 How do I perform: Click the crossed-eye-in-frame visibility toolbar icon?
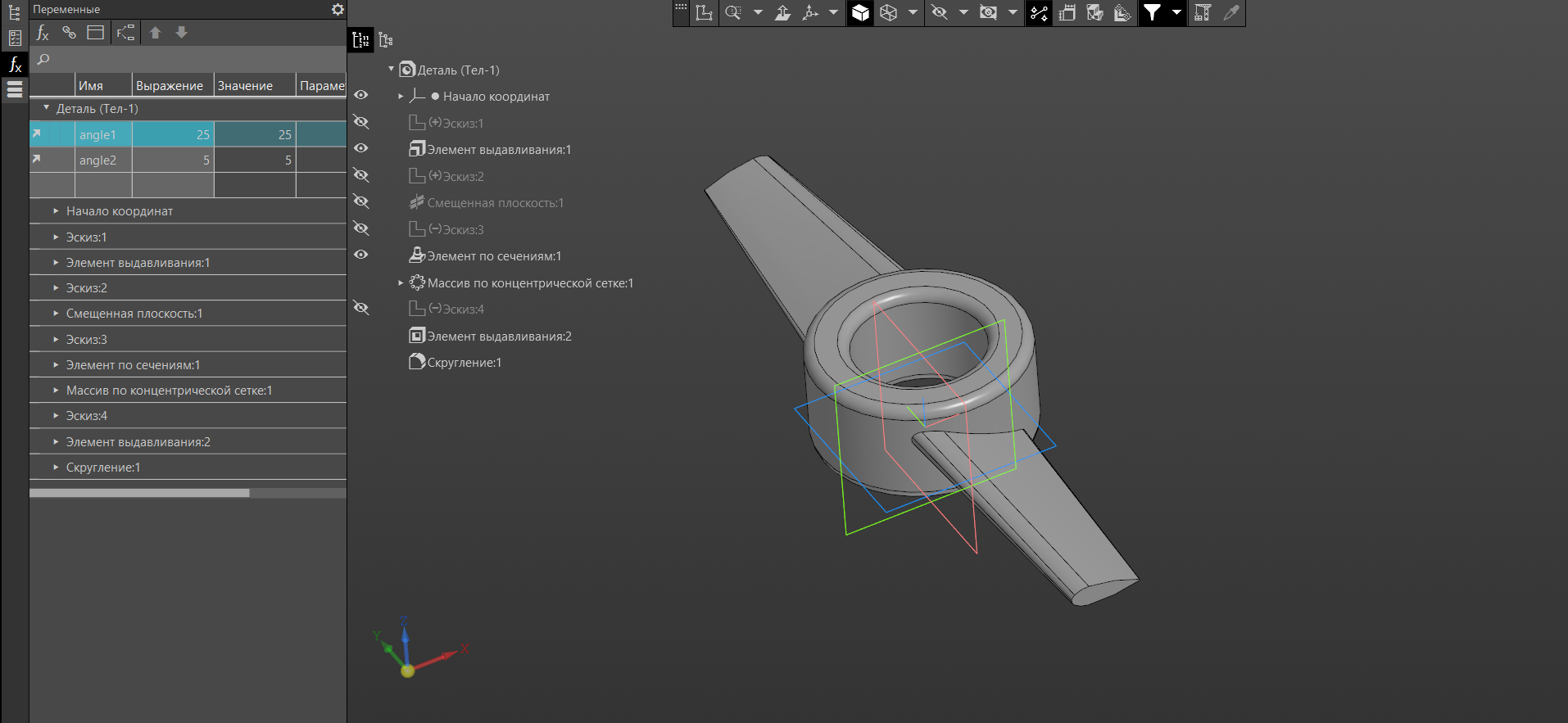click(989, 12)
